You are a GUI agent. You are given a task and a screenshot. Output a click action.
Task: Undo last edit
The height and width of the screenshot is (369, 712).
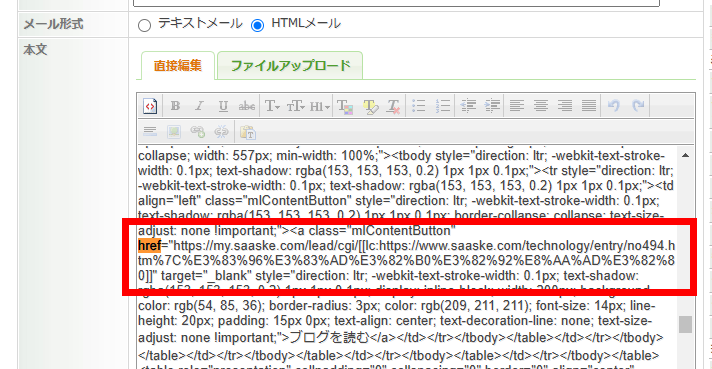coord(614,106)
